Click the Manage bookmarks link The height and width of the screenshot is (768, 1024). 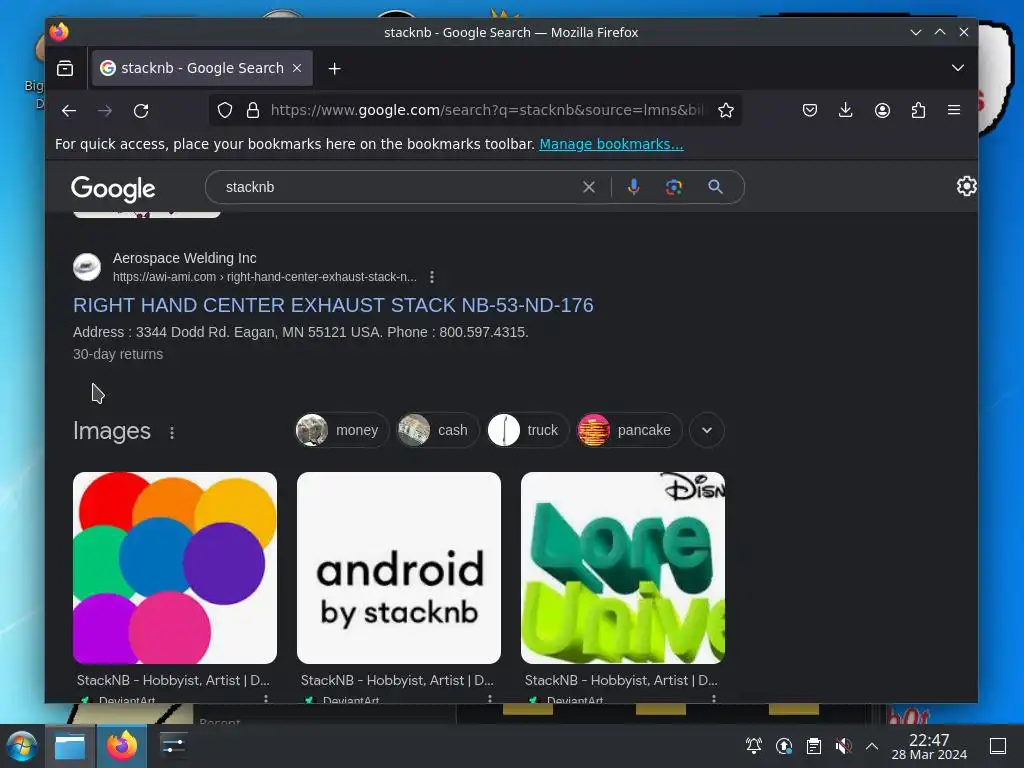611,144
